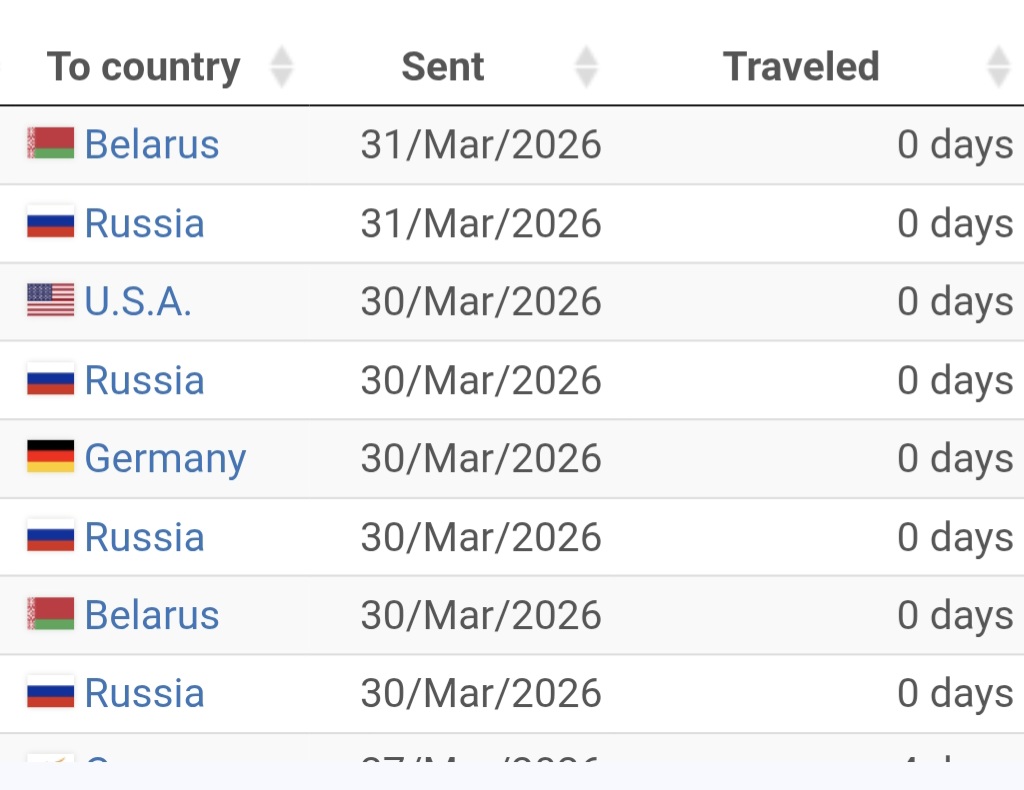This screenshot has width=1024, height=790.
Task: Click the Sent column header text
Action: point(442,67)
